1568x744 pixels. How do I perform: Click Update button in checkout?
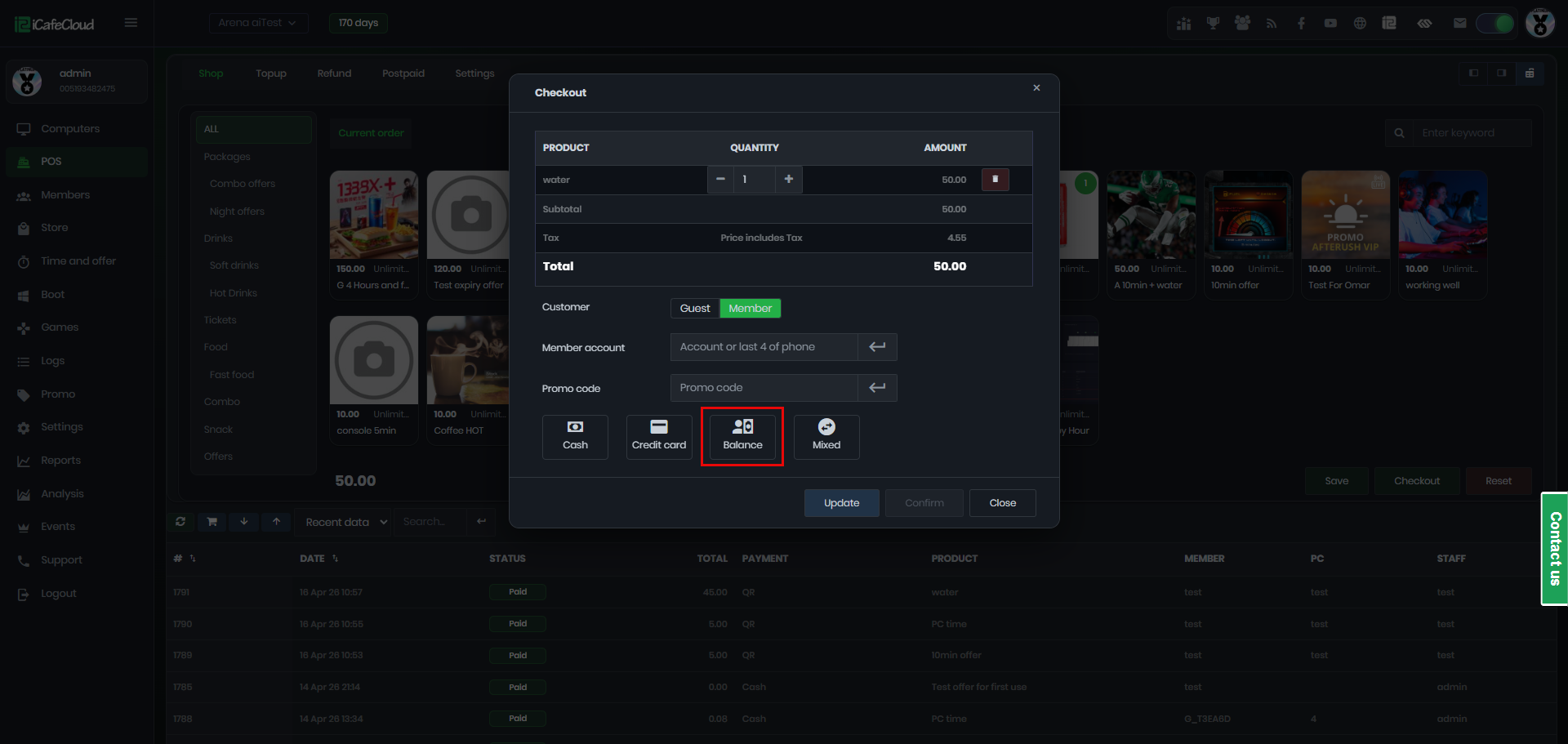(841, 503)
